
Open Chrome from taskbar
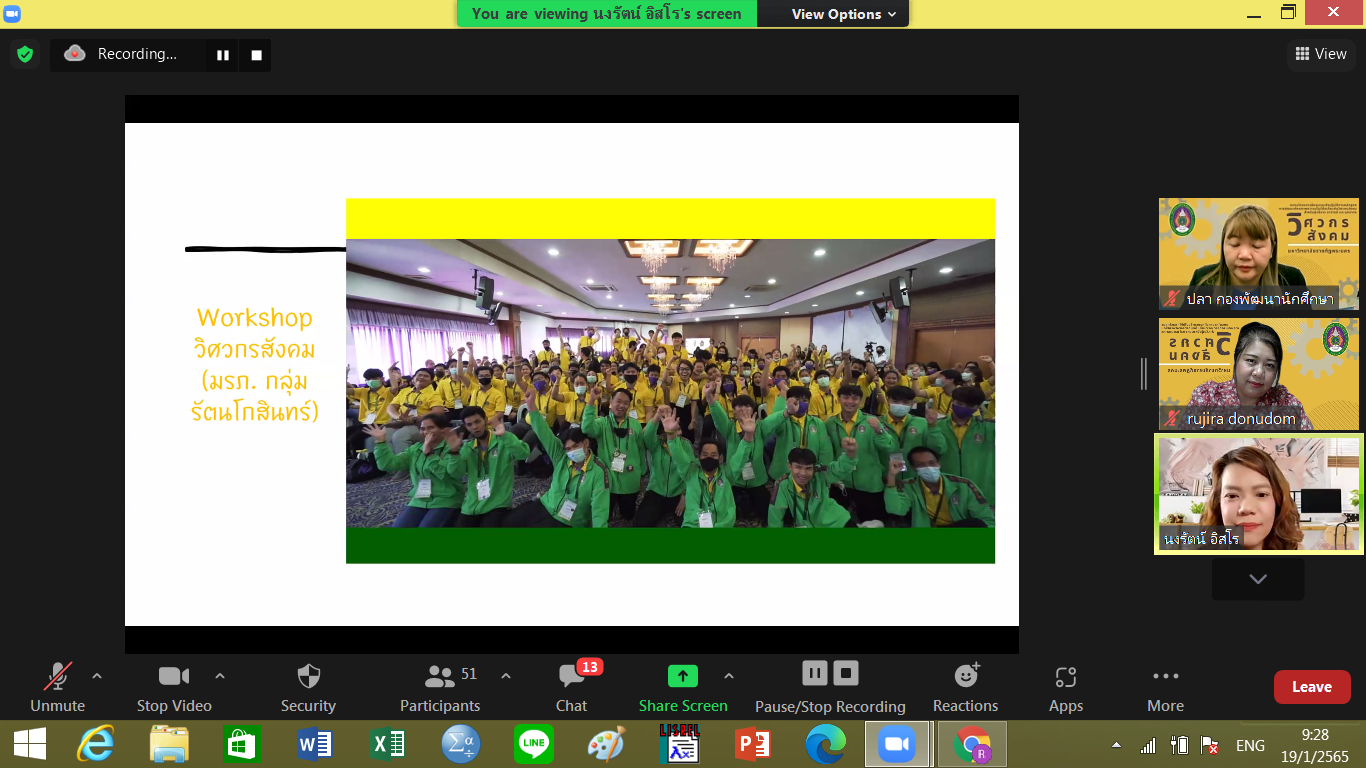tap(971, 744)
